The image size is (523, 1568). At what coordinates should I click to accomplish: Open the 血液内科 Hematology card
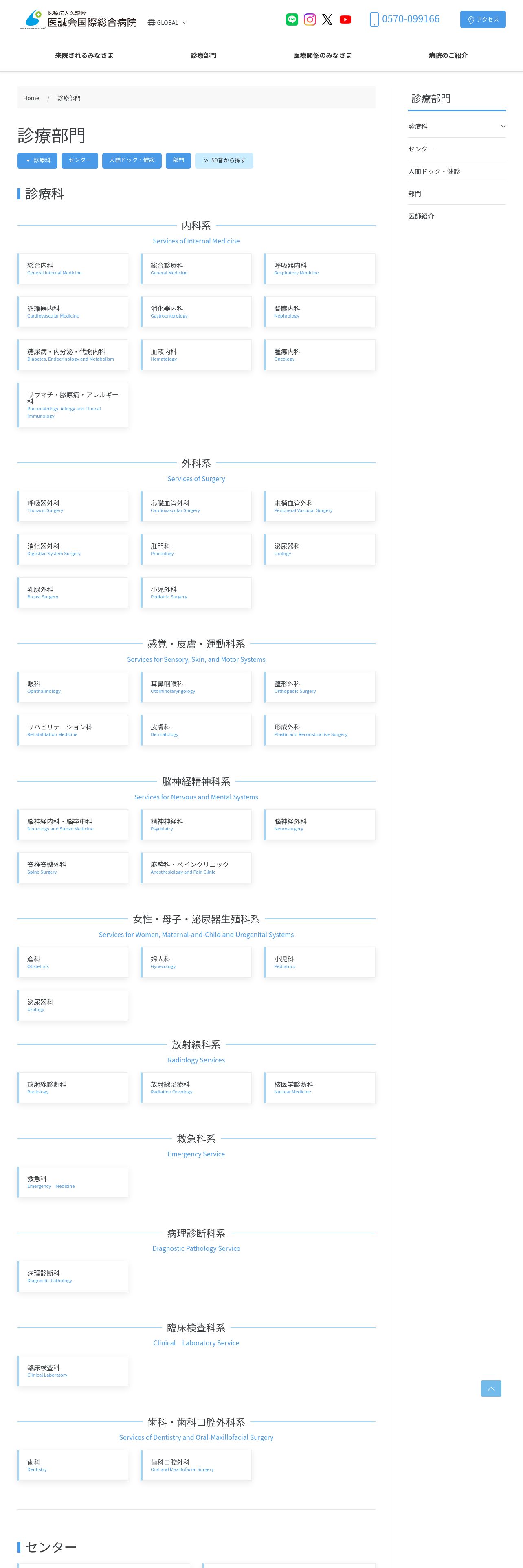(x=196, y=355)
